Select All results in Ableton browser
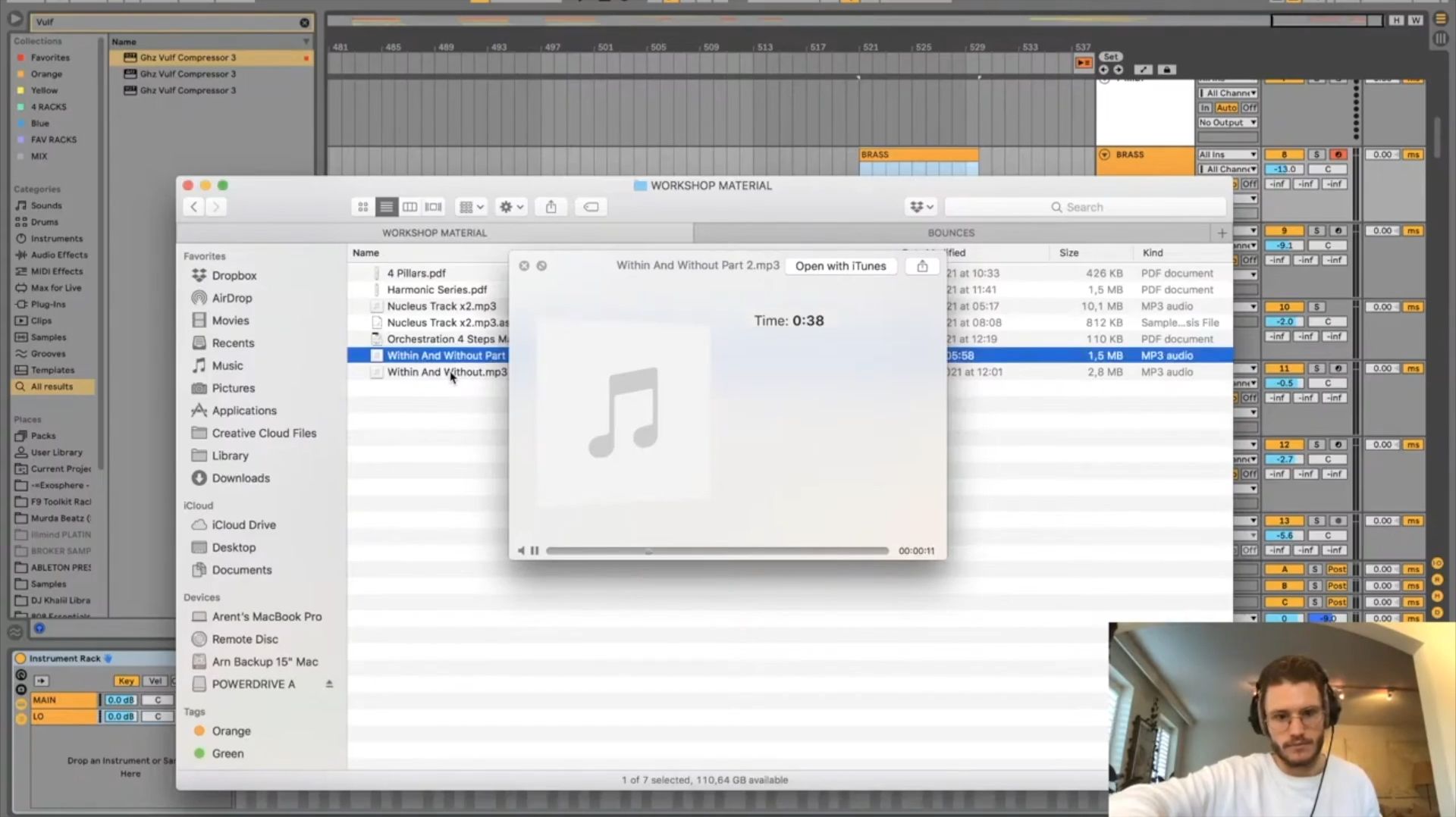This screenshot has height=817, width=1456. click(52, 387)
